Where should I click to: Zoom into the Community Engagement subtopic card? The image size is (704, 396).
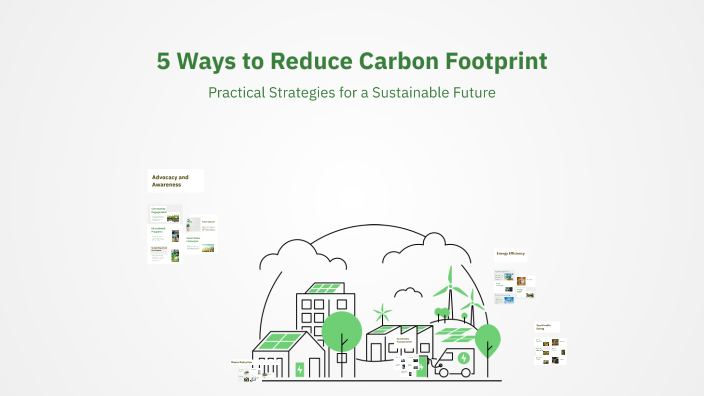pos(165,215)
